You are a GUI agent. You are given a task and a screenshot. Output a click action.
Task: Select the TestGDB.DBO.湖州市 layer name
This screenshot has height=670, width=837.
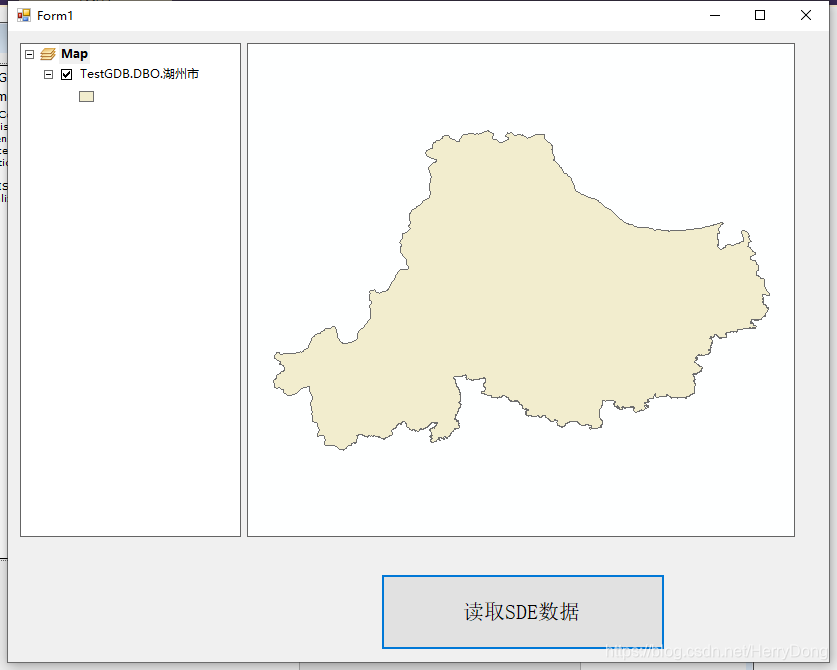138,73
